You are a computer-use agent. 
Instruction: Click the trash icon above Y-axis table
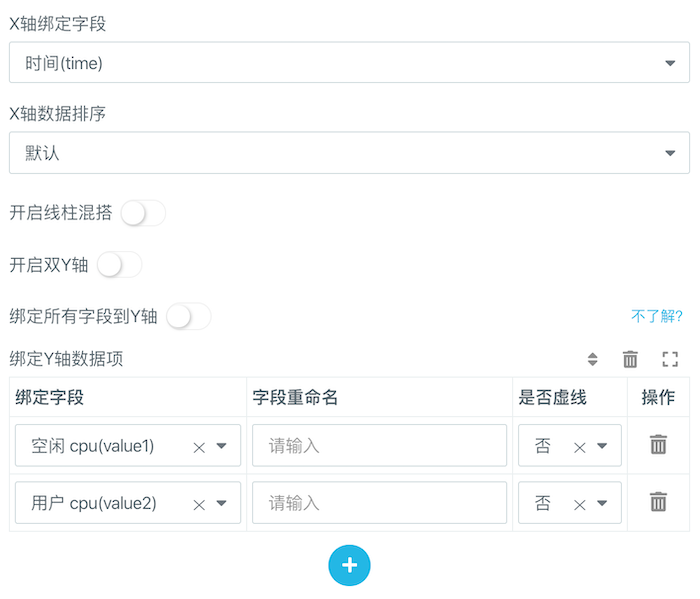(630, 359)
